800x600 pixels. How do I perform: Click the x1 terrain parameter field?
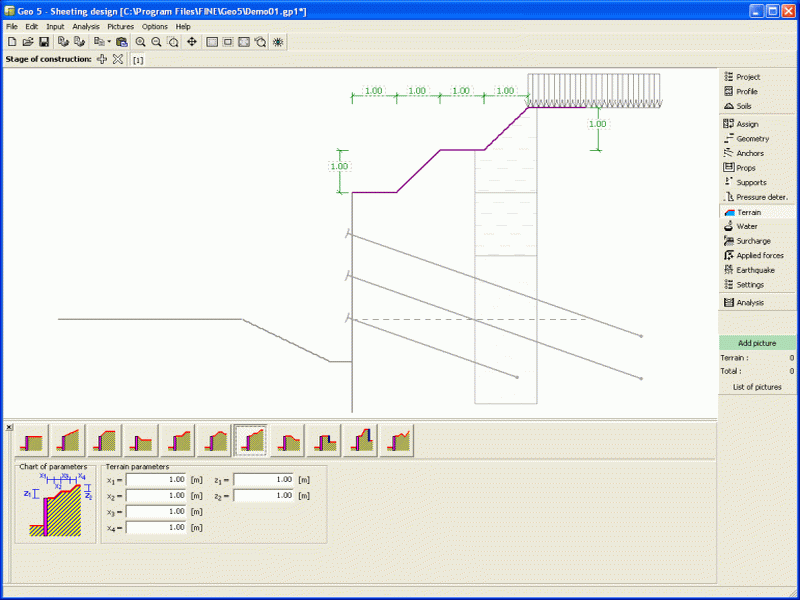coord(156,480)
